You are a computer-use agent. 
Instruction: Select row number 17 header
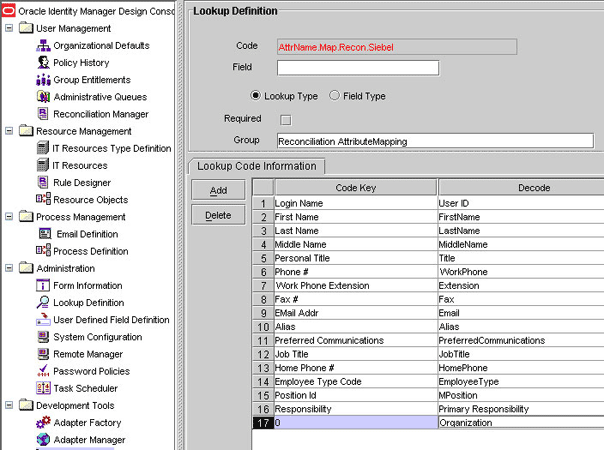tap(263, 423)
